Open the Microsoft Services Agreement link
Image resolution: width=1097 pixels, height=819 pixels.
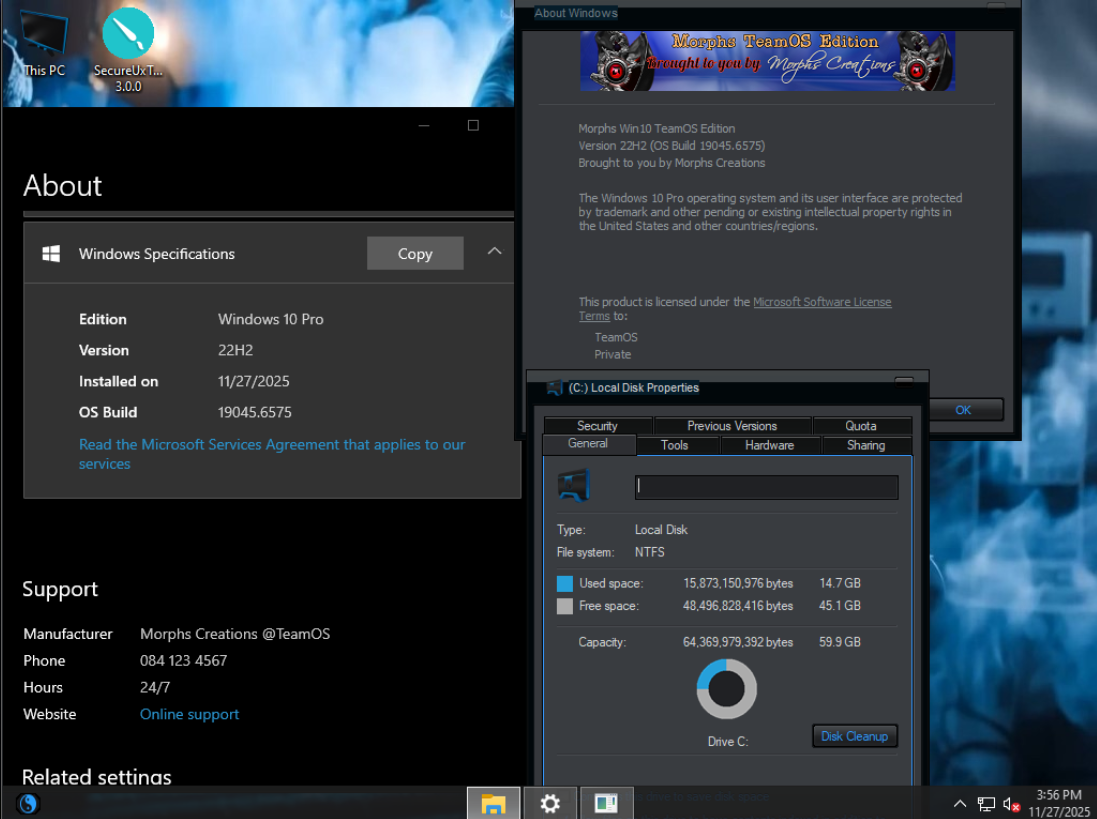coord(271,454)
